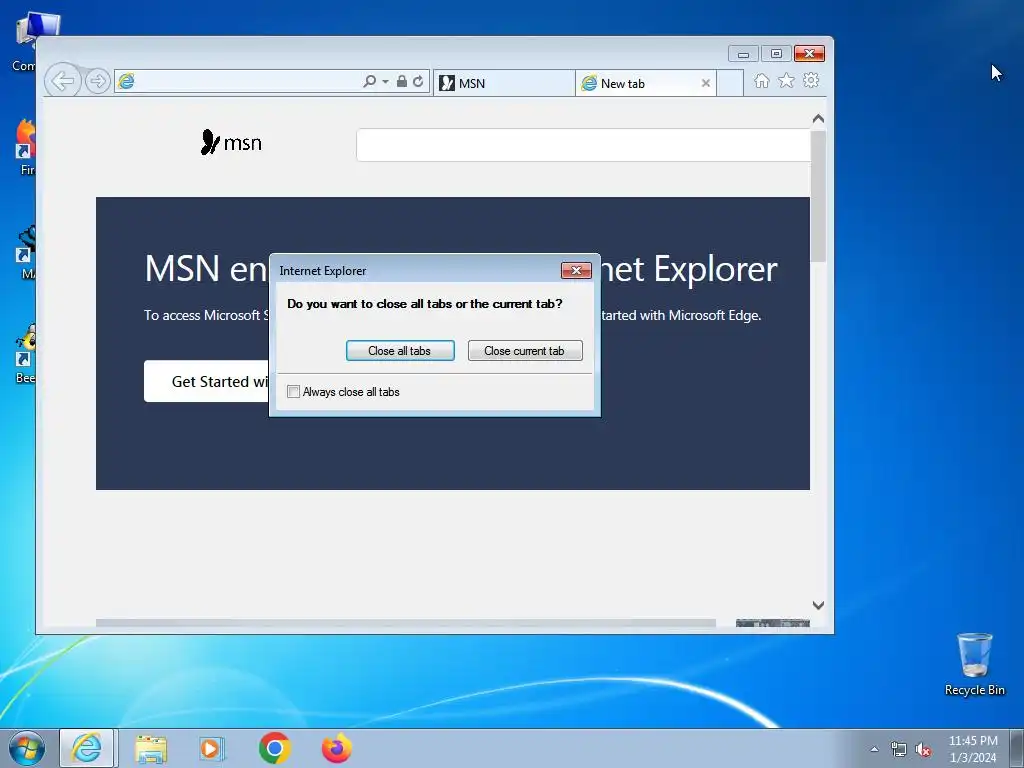
Task: Open Favorites star icon
Action: point(786,80)
